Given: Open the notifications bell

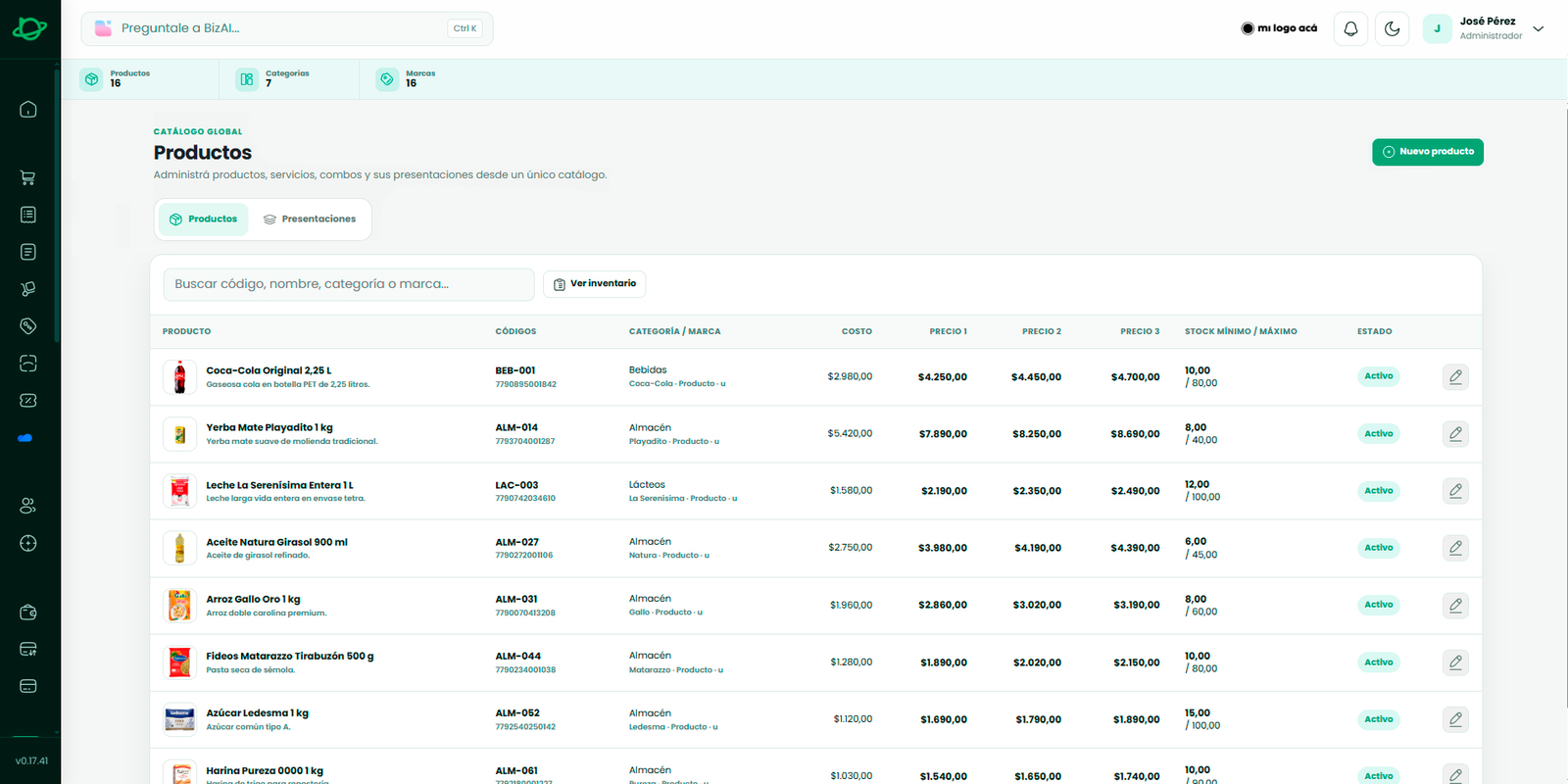Looking at the screenshot, I should click(x=1350, y=28).
